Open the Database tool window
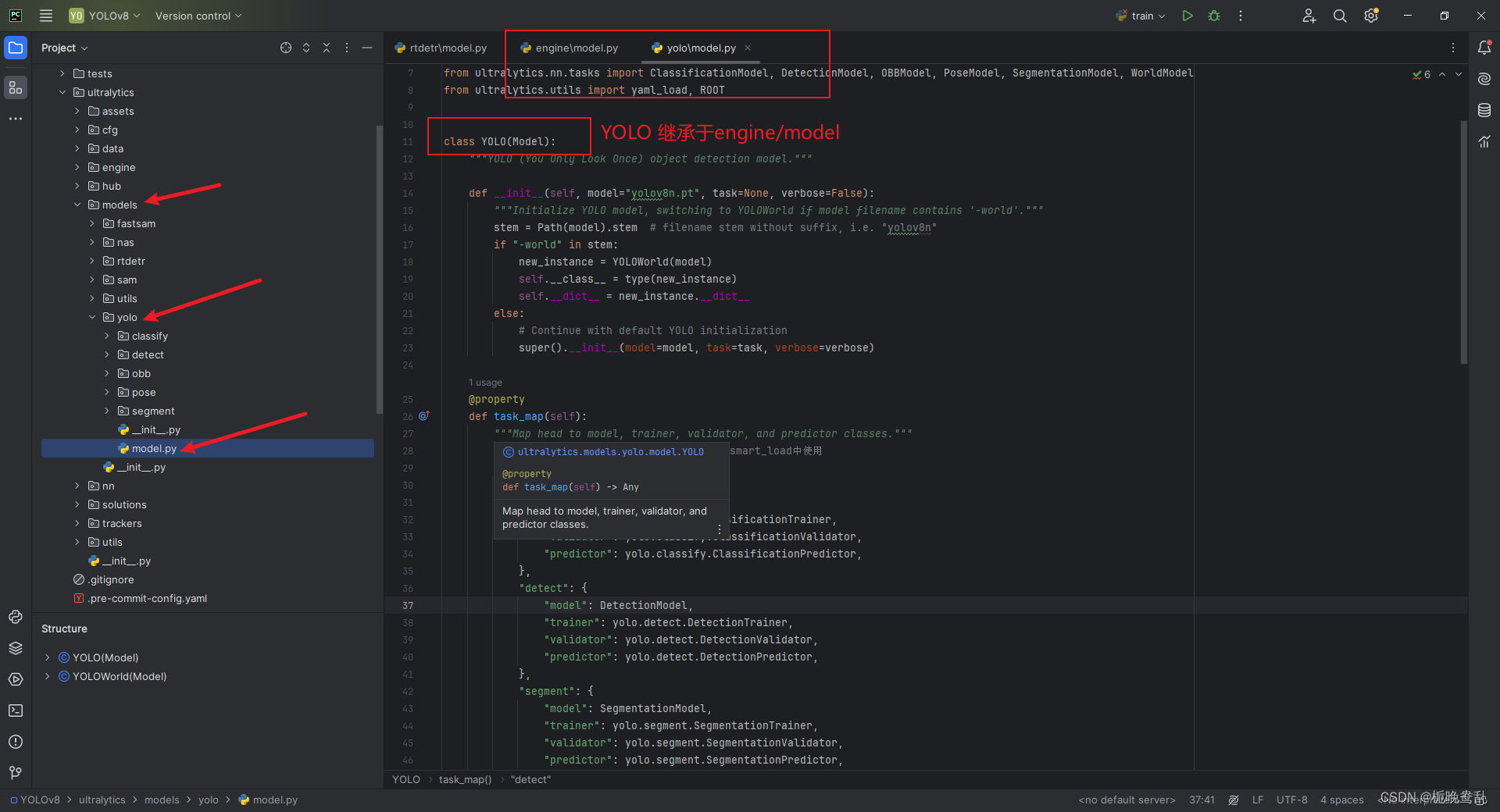This screenshot has height=812, width=1500. point(1484,110)
